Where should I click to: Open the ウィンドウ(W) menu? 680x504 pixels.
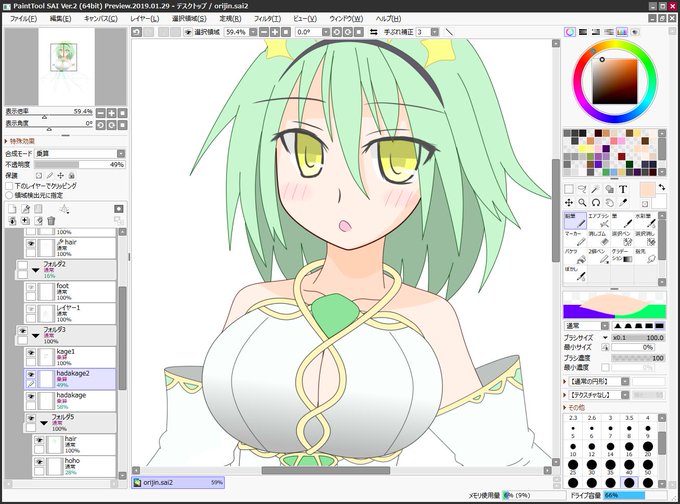point(346,19)
